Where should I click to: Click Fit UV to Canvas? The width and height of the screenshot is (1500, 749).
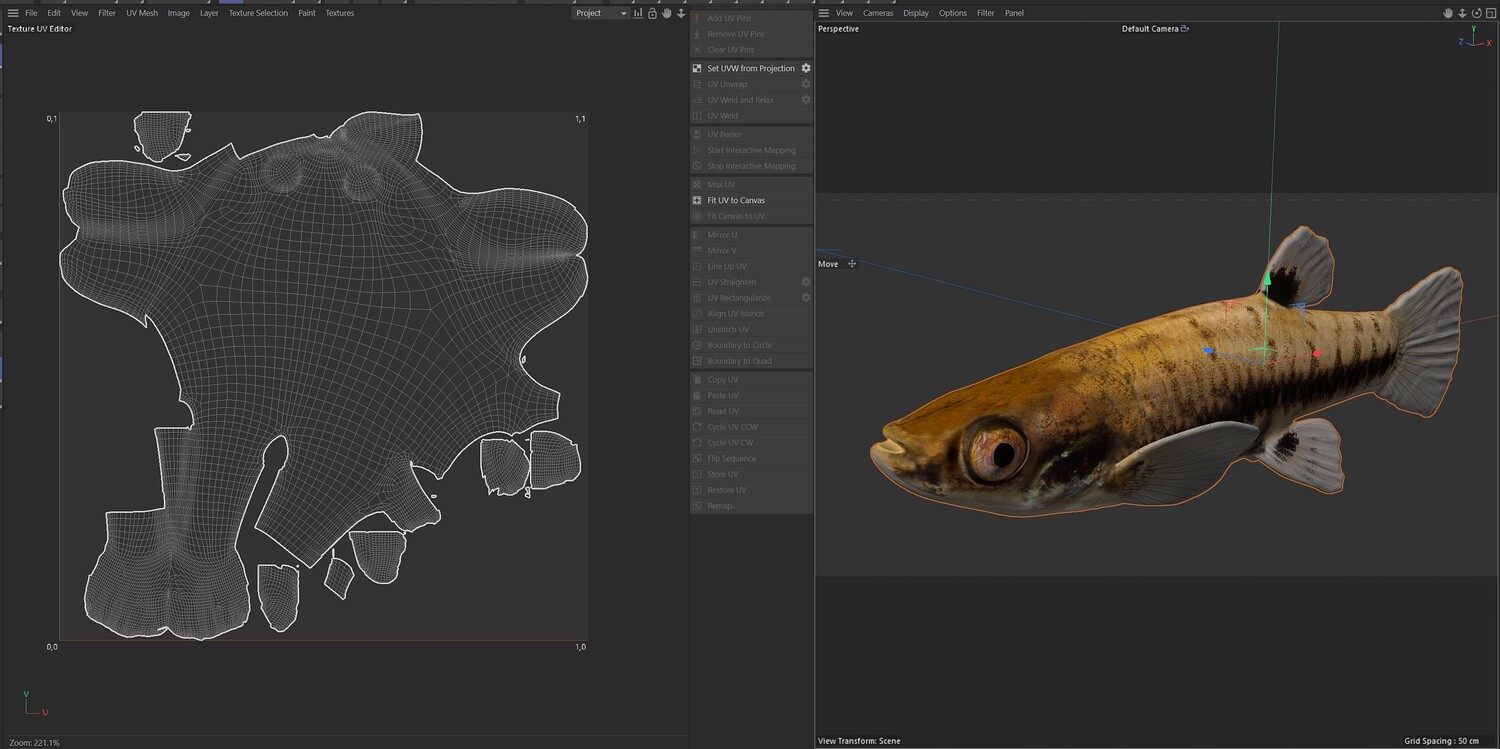tap(751, 200)
